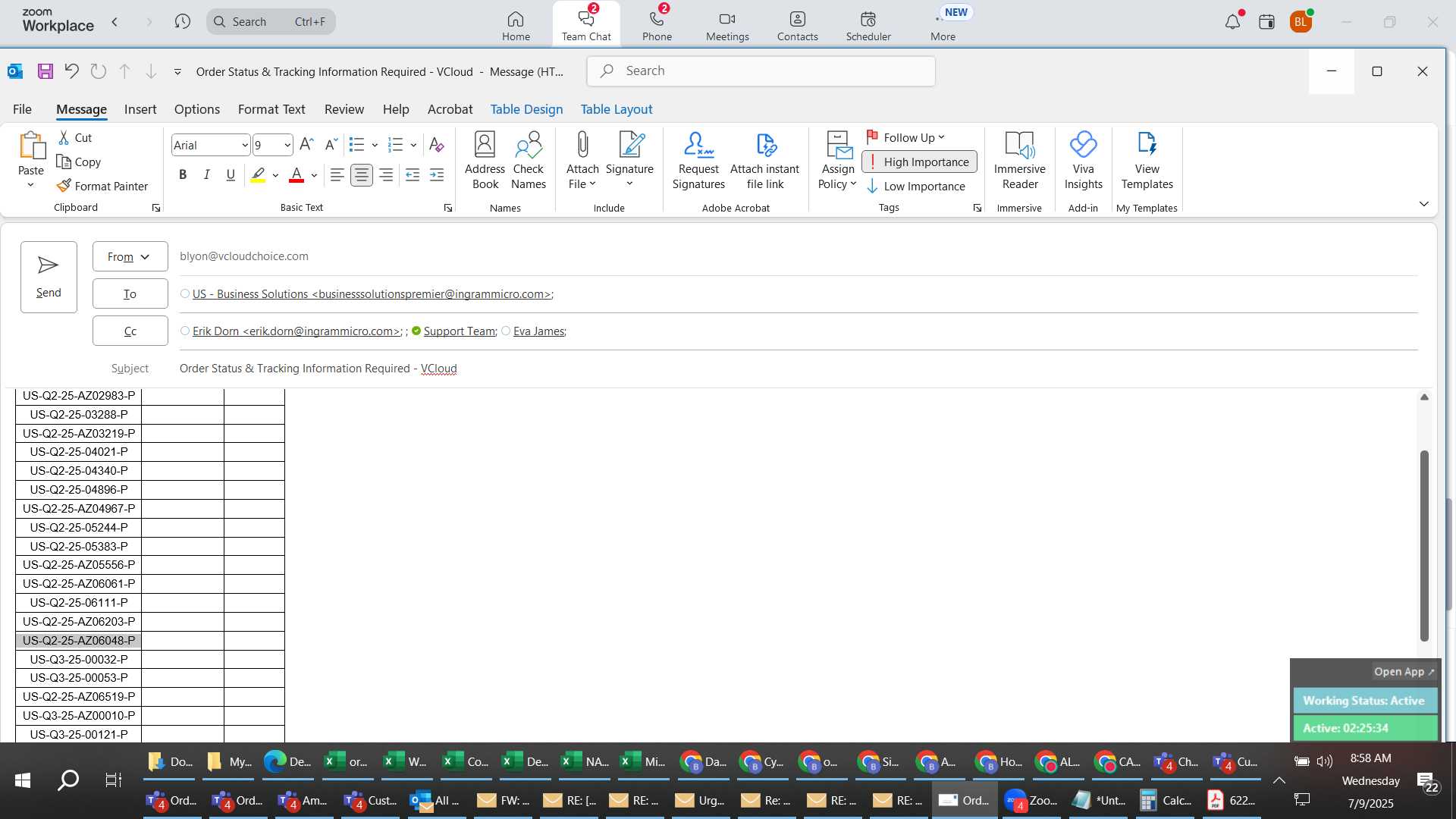Click the To recipients button
Viewport: 1456px width, 819px height.
tap(130, 293)
